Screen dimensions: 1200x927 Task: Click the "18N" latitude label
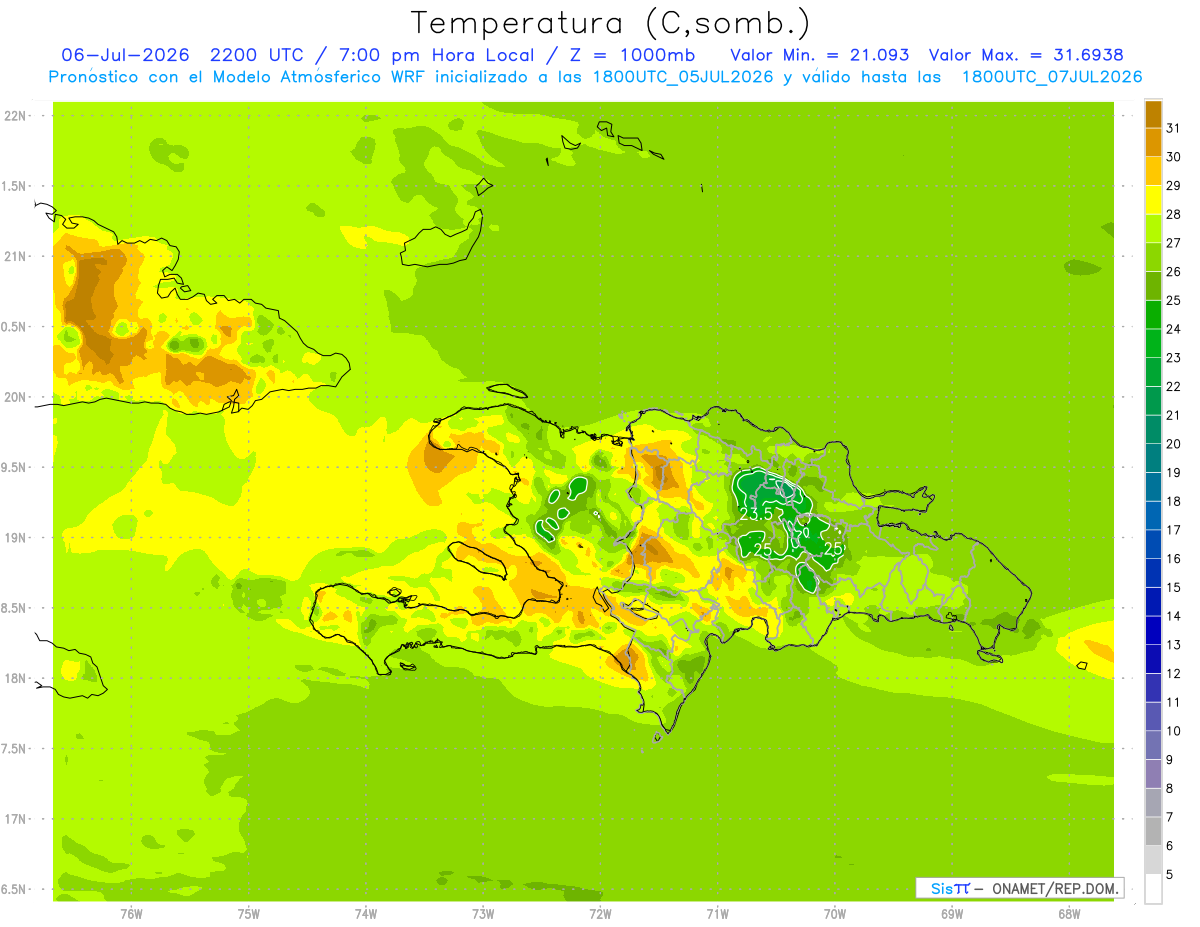tap(14, 678)
